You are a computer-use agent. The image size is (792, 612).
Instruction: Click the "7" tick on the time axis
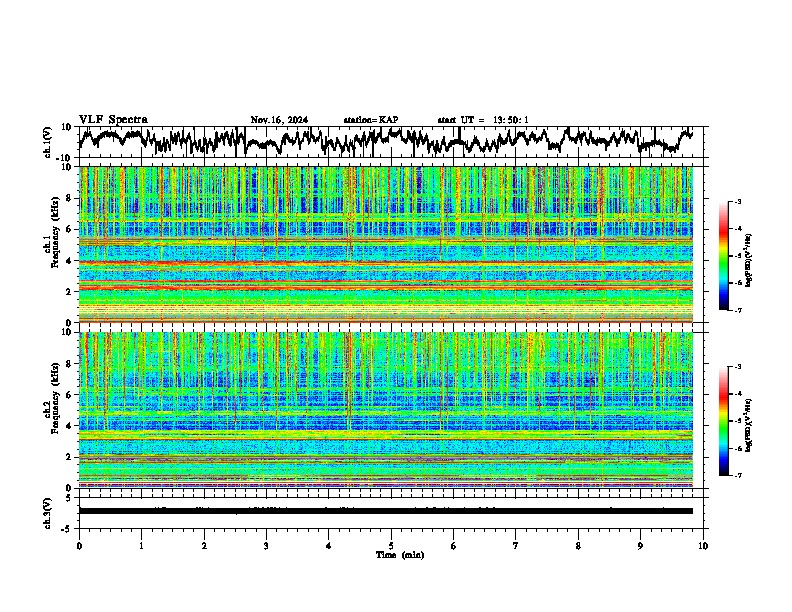pos(516,546)
